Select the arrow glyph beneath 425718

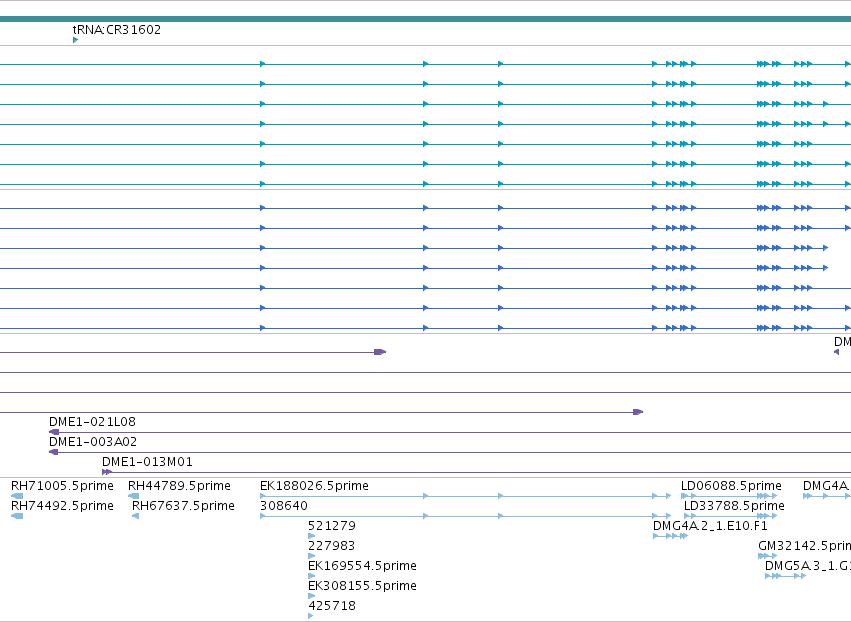click(x=310, y=616)
